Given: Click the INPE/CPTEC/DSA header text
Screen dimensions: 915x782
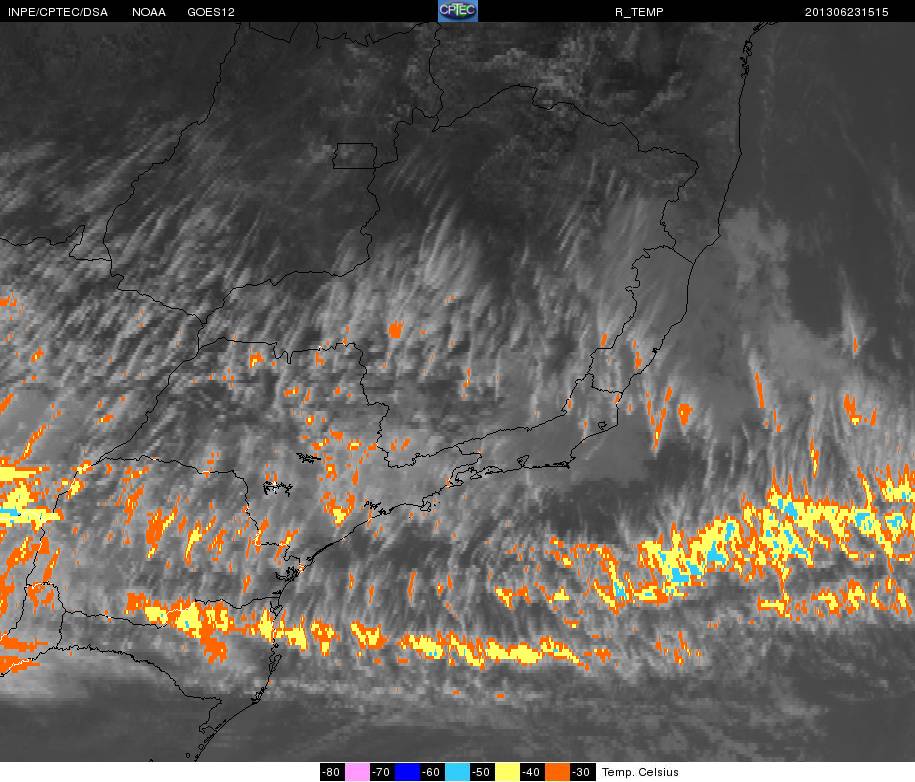Looking at the screenshot, I should click(x=58, y=12).
